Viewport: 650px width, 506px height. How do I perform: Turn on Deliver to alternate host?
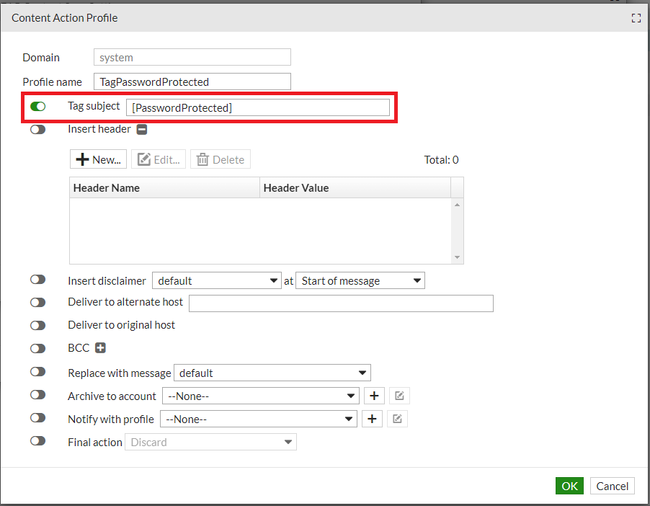pos(38,302)
